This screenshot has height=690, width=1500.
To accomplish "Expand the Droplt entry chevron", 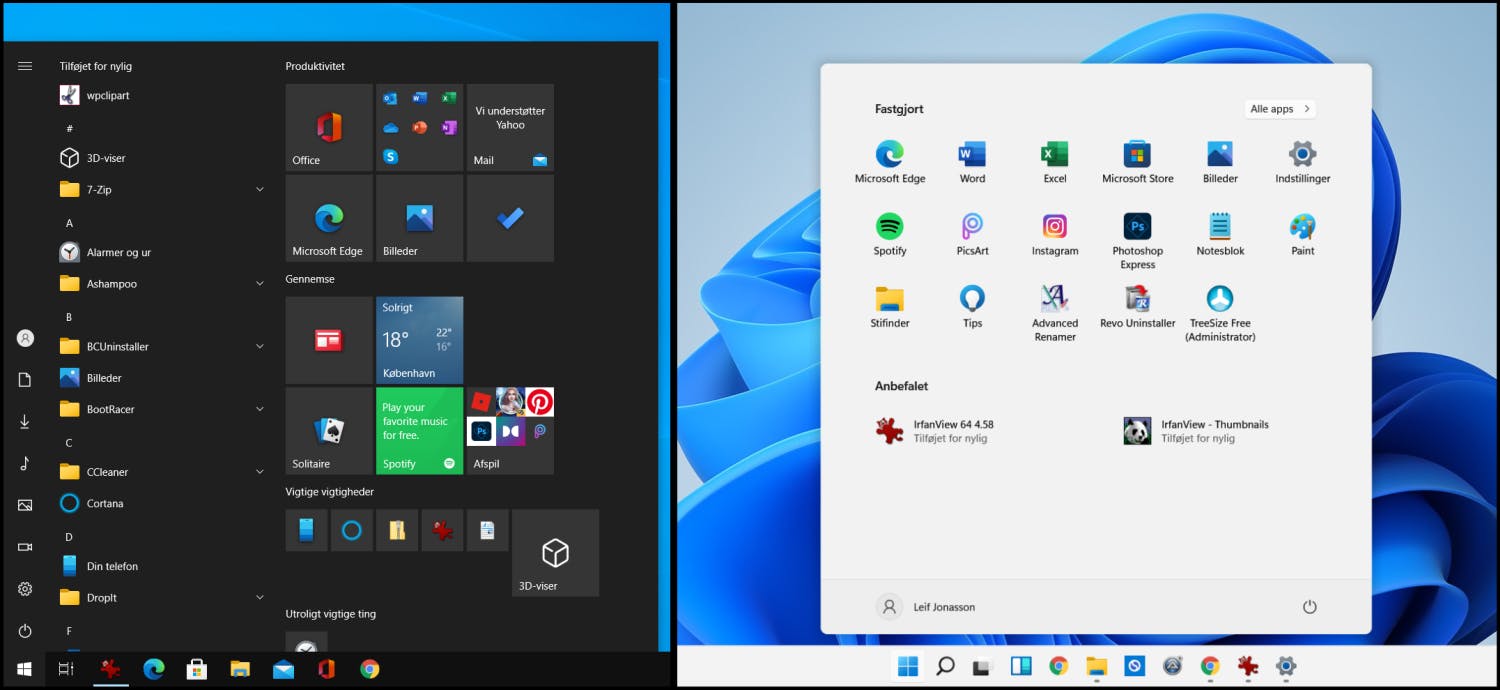I will [x=259, y=597].
